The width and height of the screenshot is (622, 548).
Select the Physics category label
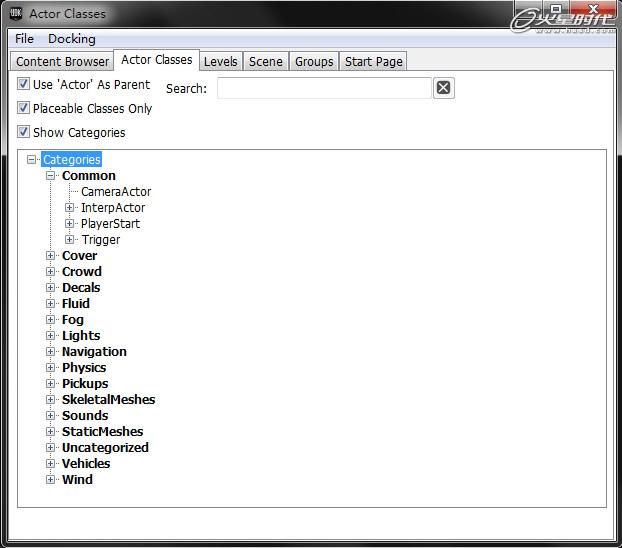coord(84,368)
